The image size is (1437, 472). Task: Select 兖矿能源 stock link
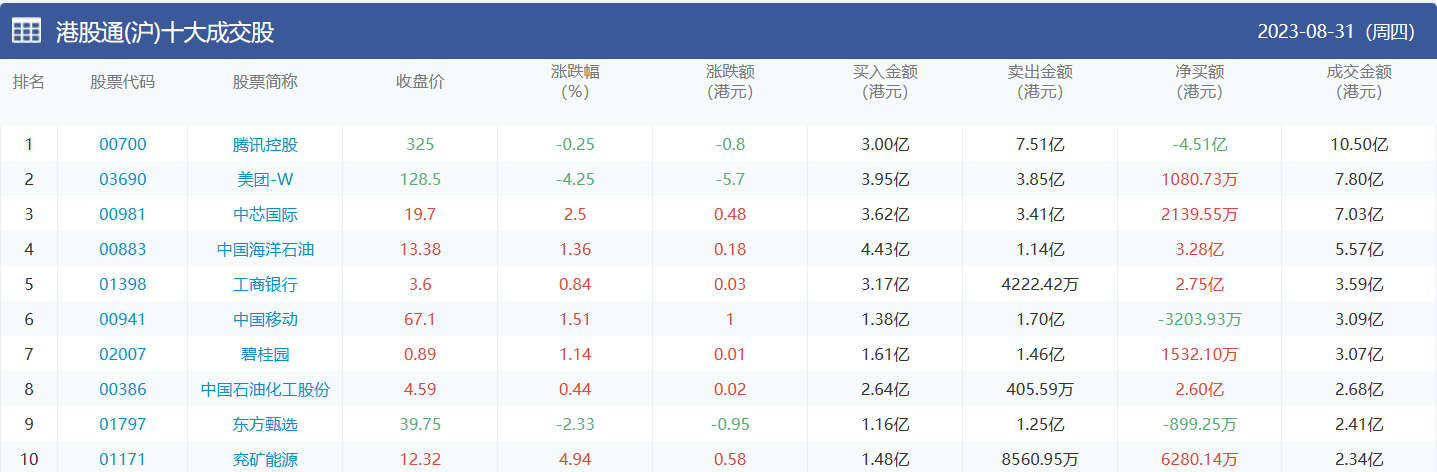(x=265, y=459)
